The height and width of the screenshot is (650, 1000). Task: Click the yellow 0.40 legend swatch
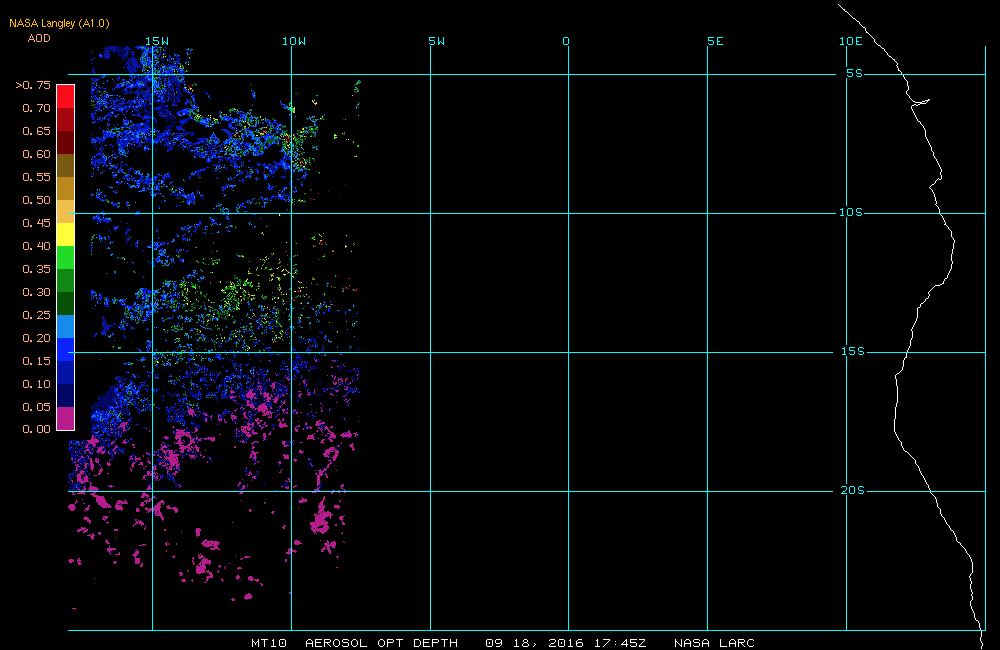pos(66,234)
